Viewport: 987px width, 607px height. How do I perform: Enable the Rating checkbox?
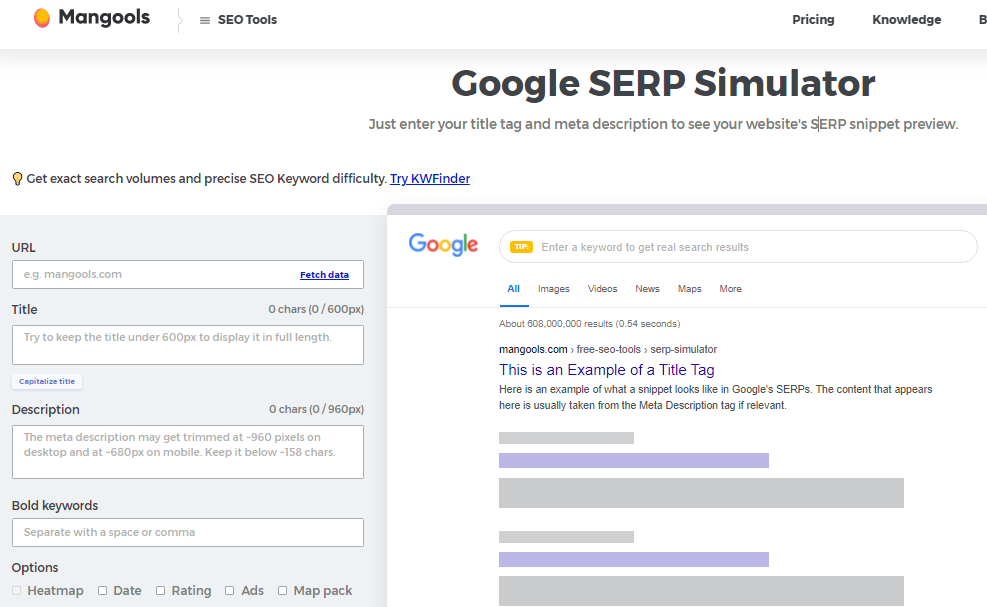pos(161,591)
